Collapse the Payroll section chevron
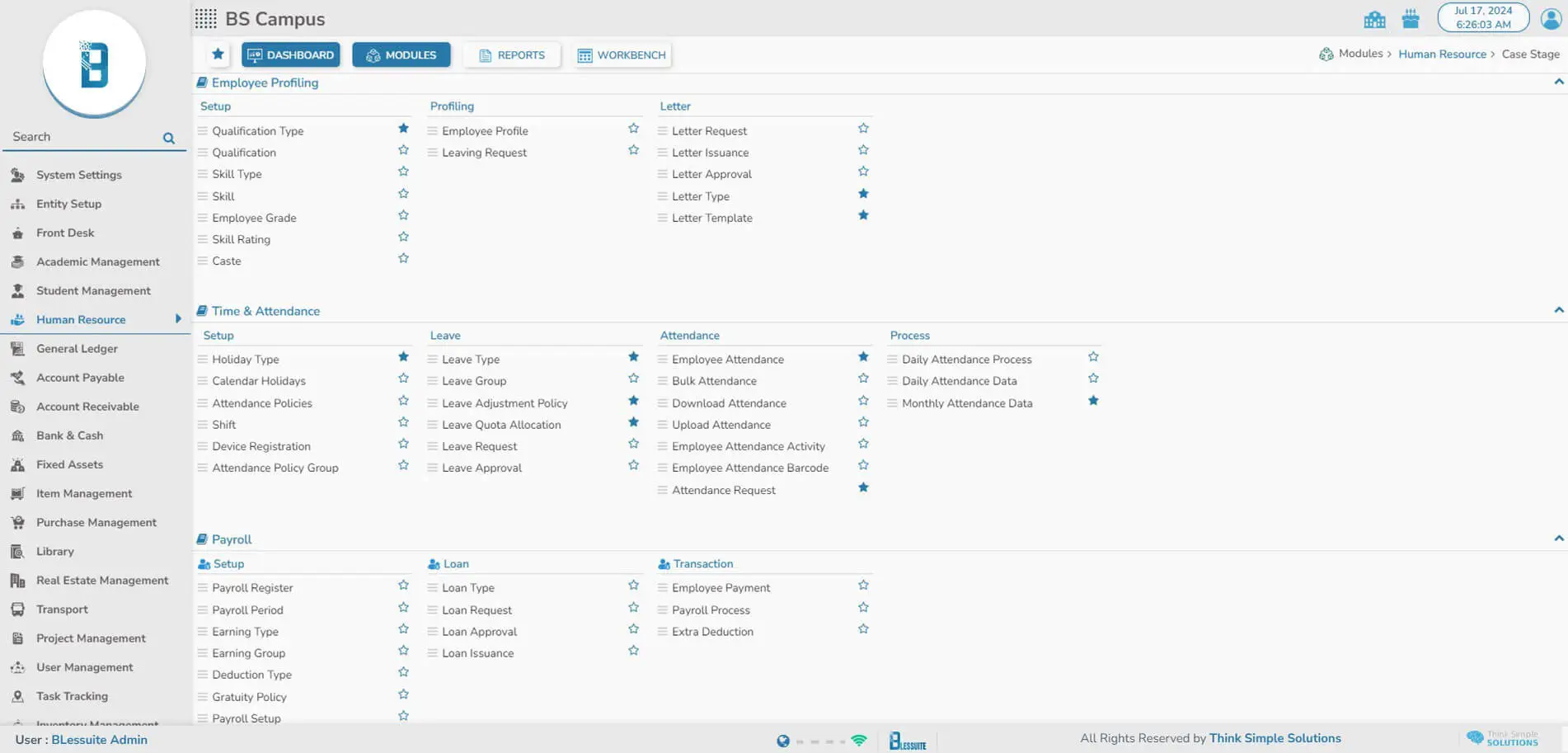Screen dimensions: 1568x753 1558,539
